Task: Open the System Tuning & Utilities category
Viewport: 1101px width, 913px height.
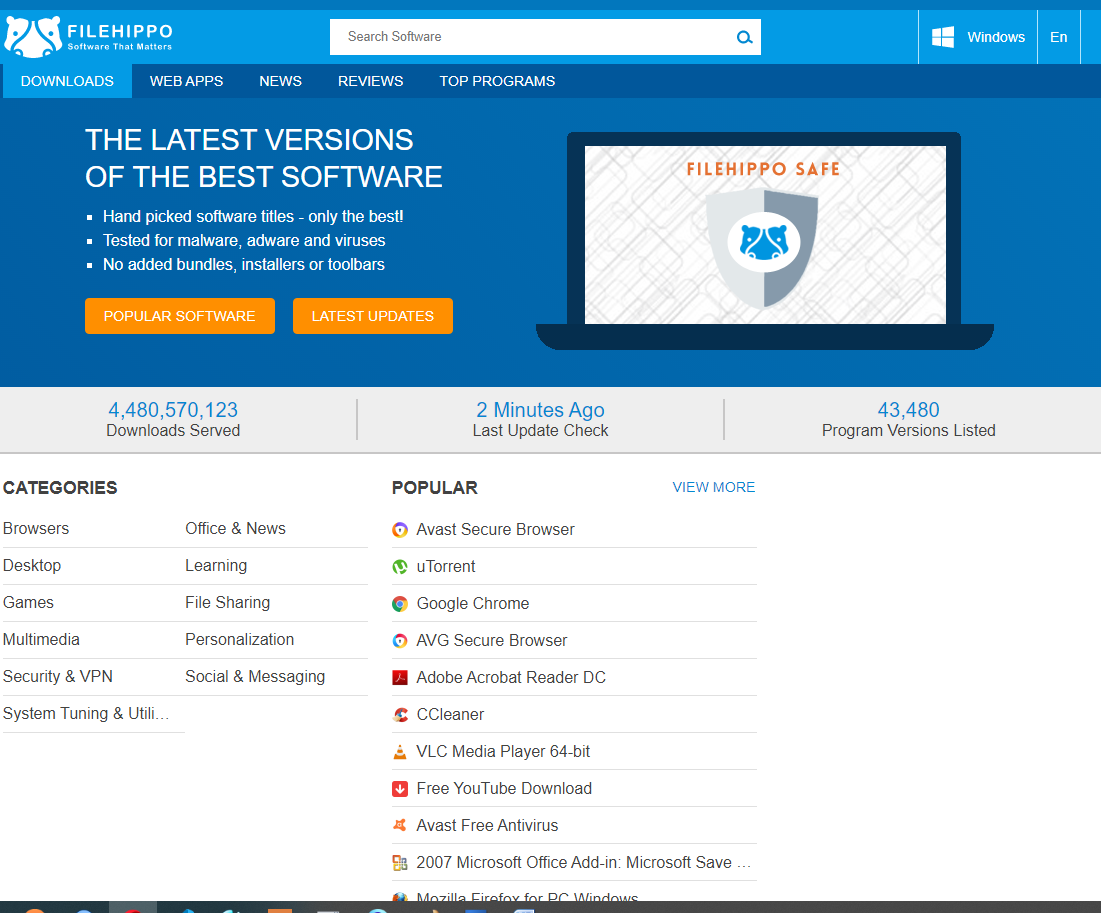Action: tap(86, 714)
